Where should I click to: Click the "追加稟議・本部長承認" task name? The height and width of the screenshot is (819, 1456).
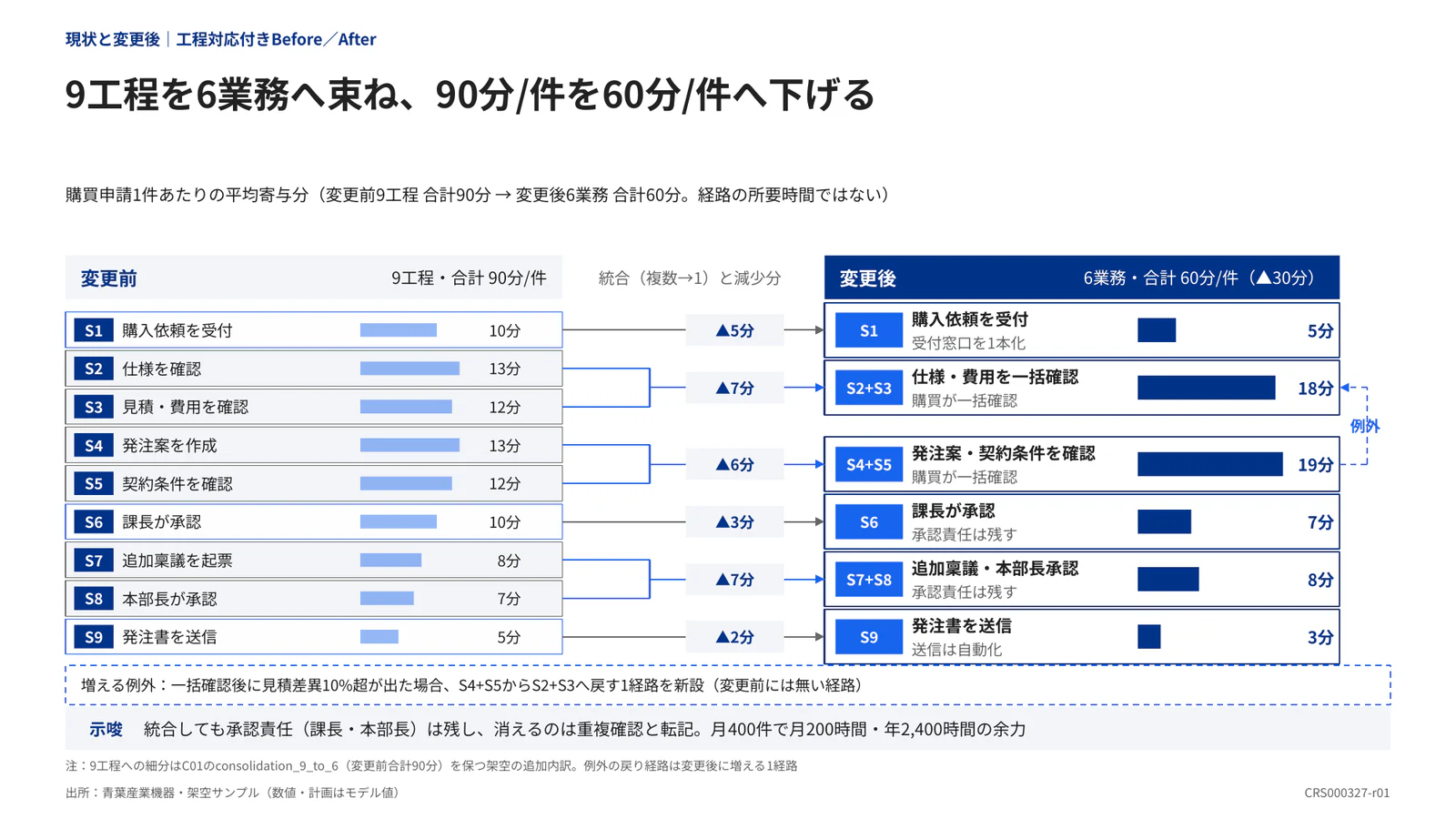click(995, 569)
